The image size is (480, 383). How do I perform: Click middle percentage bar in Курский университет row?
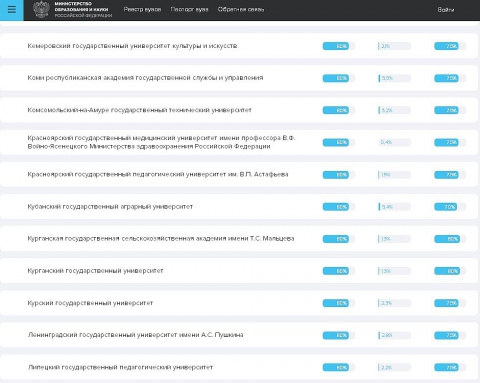394,303
